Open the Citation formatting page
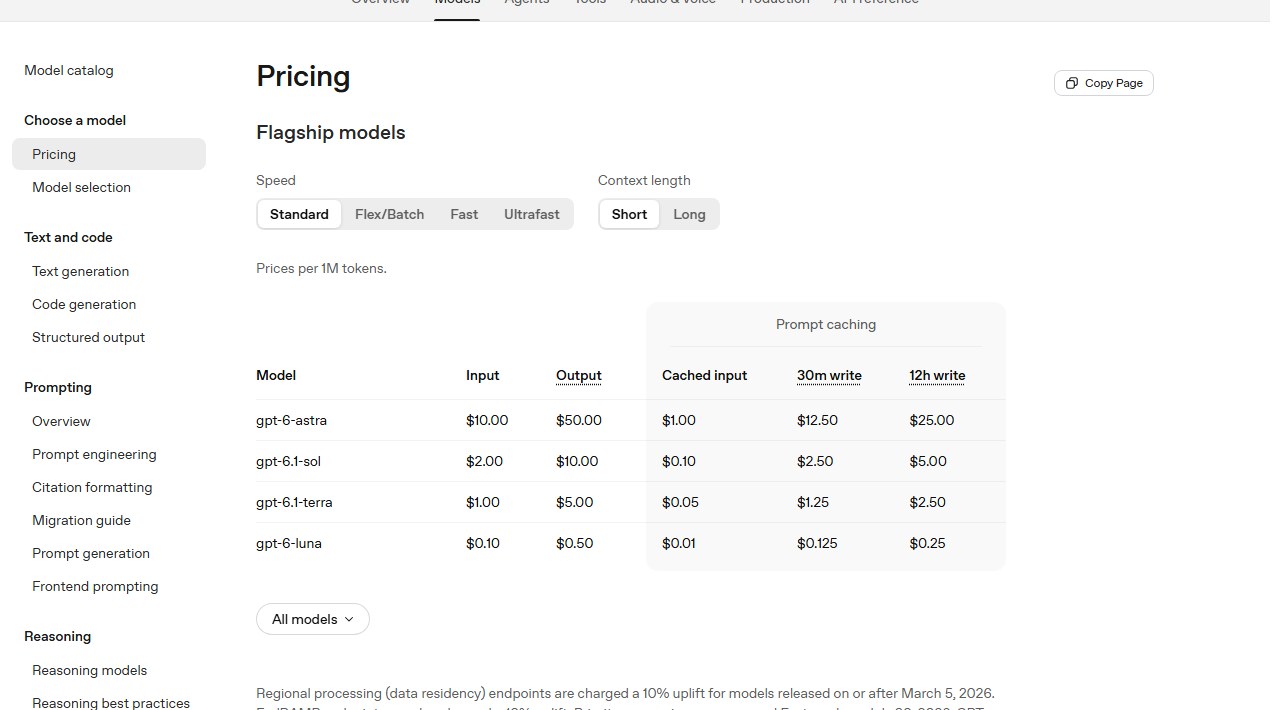 coord(92,487)
